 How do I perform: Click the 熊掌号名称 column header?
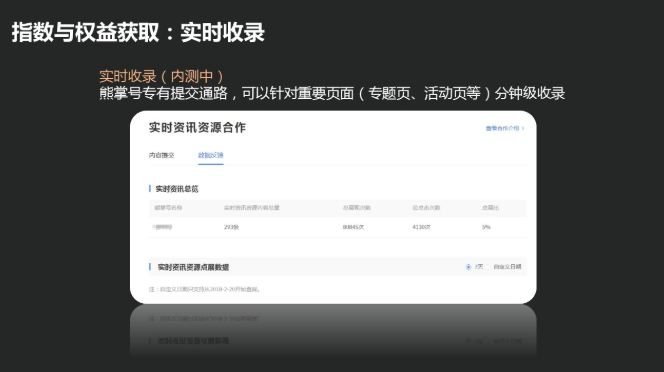point(168,208)
